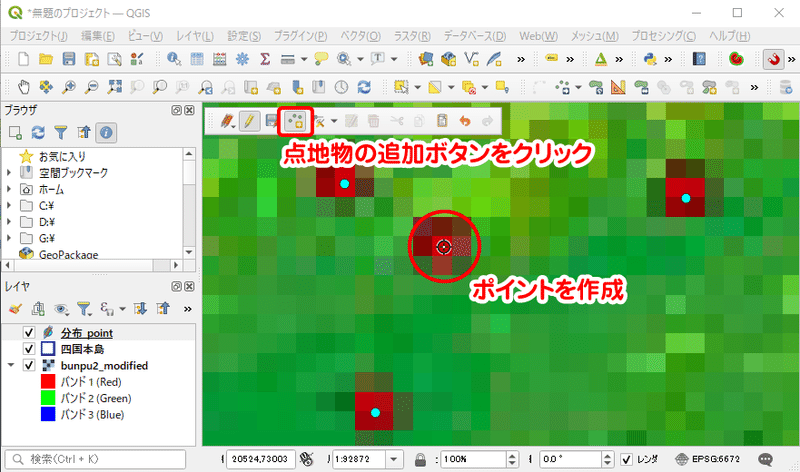
Task: Click the blue バンド 3 color swatch
Action: 48,414
